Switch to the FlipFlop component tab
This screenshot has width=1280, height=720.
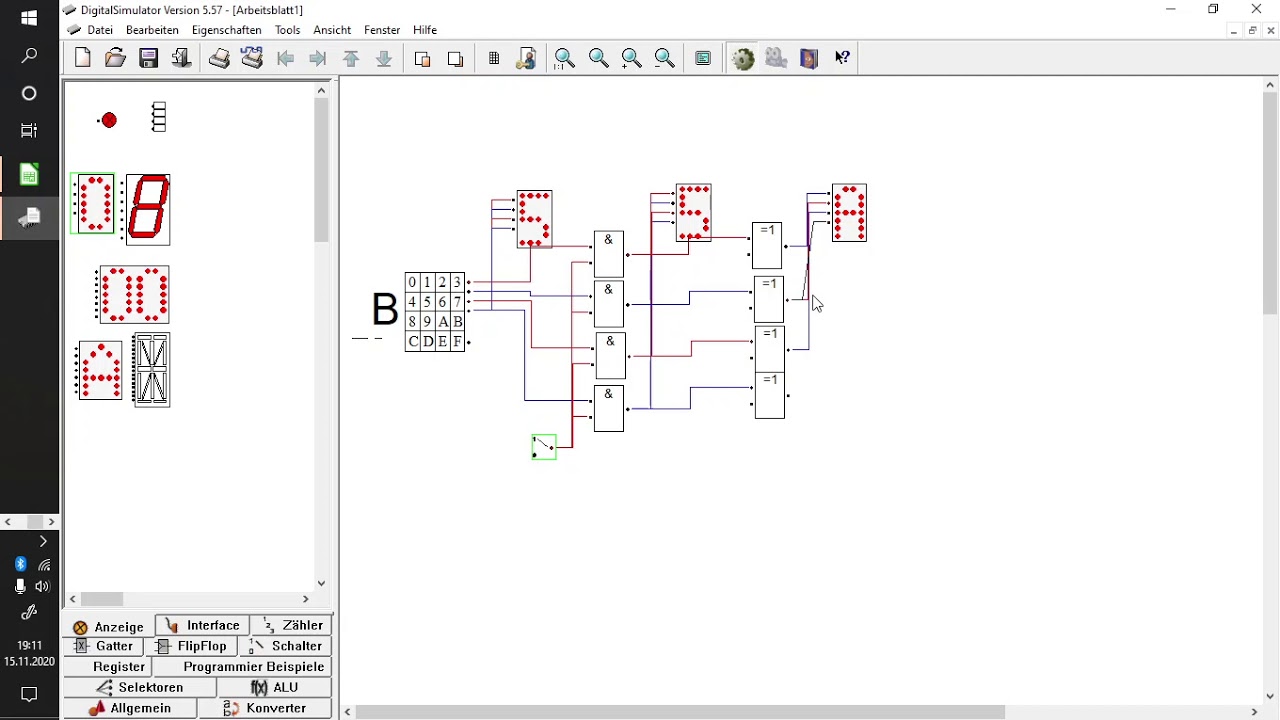point(192,646)
